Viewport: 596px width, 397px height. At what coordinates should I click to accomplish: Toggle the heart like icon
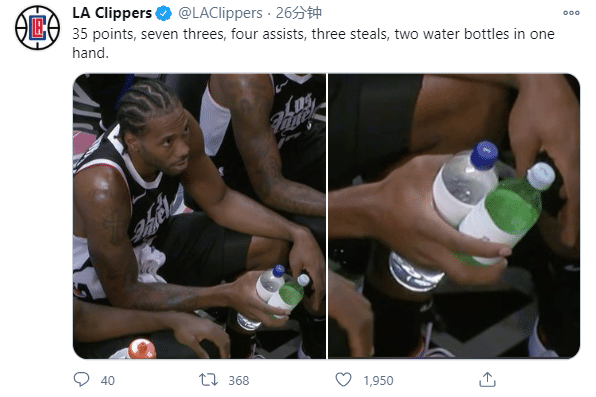click(x=343, y=380)
